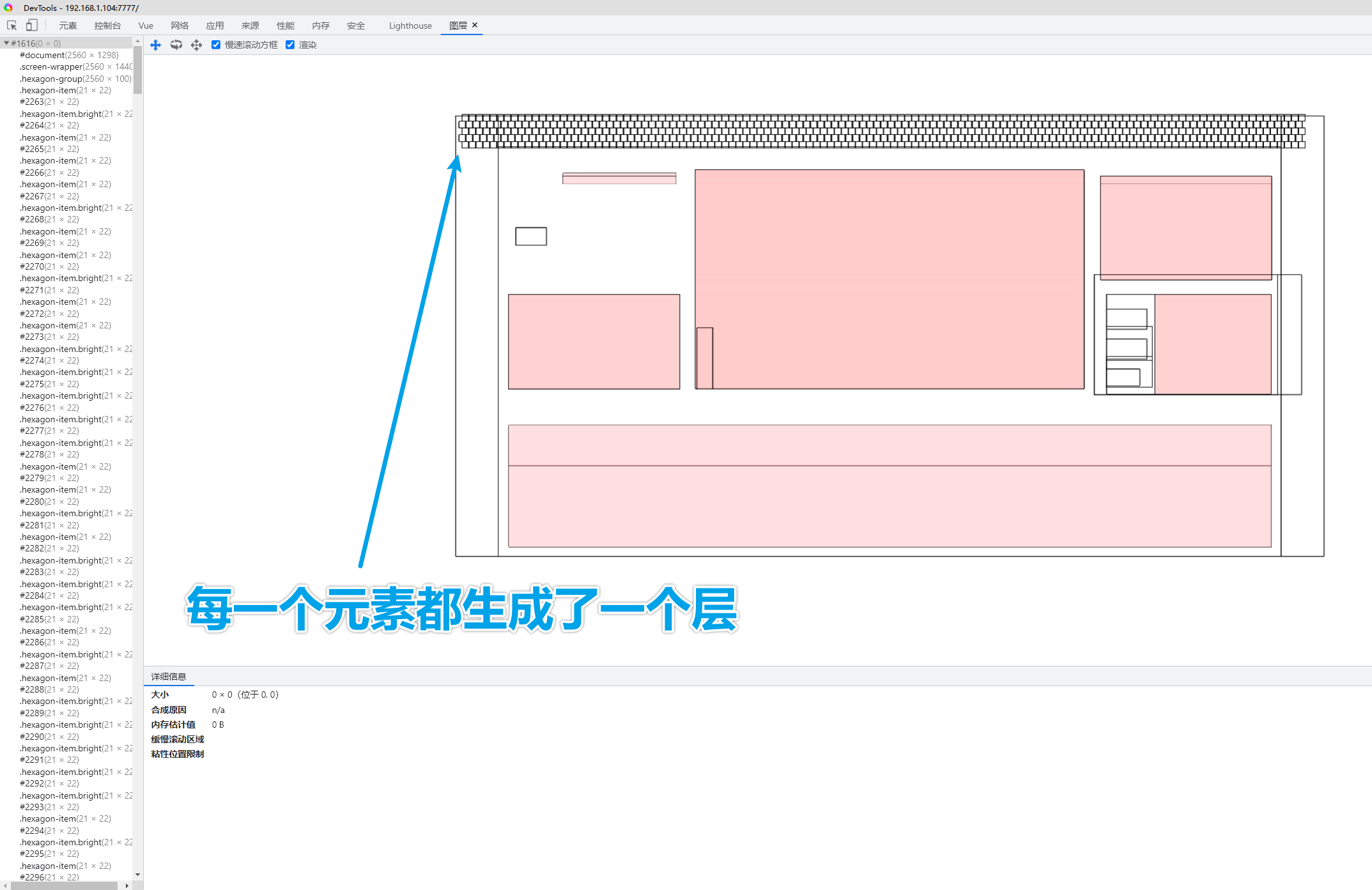
Task: Collapse the #1616 tree root node
Action: click(x=6, y=43)
